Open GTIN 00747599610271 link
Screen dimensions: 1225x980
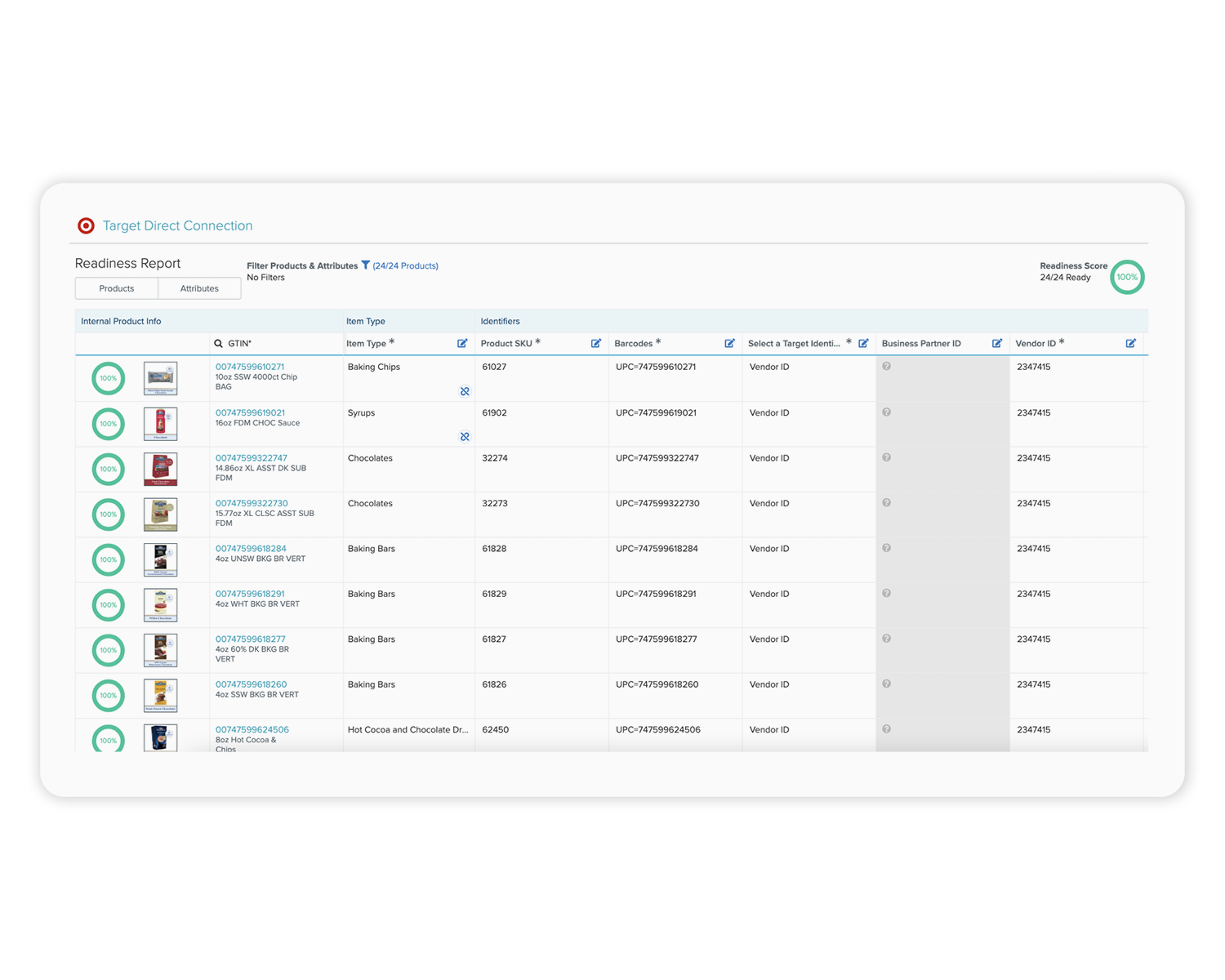tap(250, 367)
